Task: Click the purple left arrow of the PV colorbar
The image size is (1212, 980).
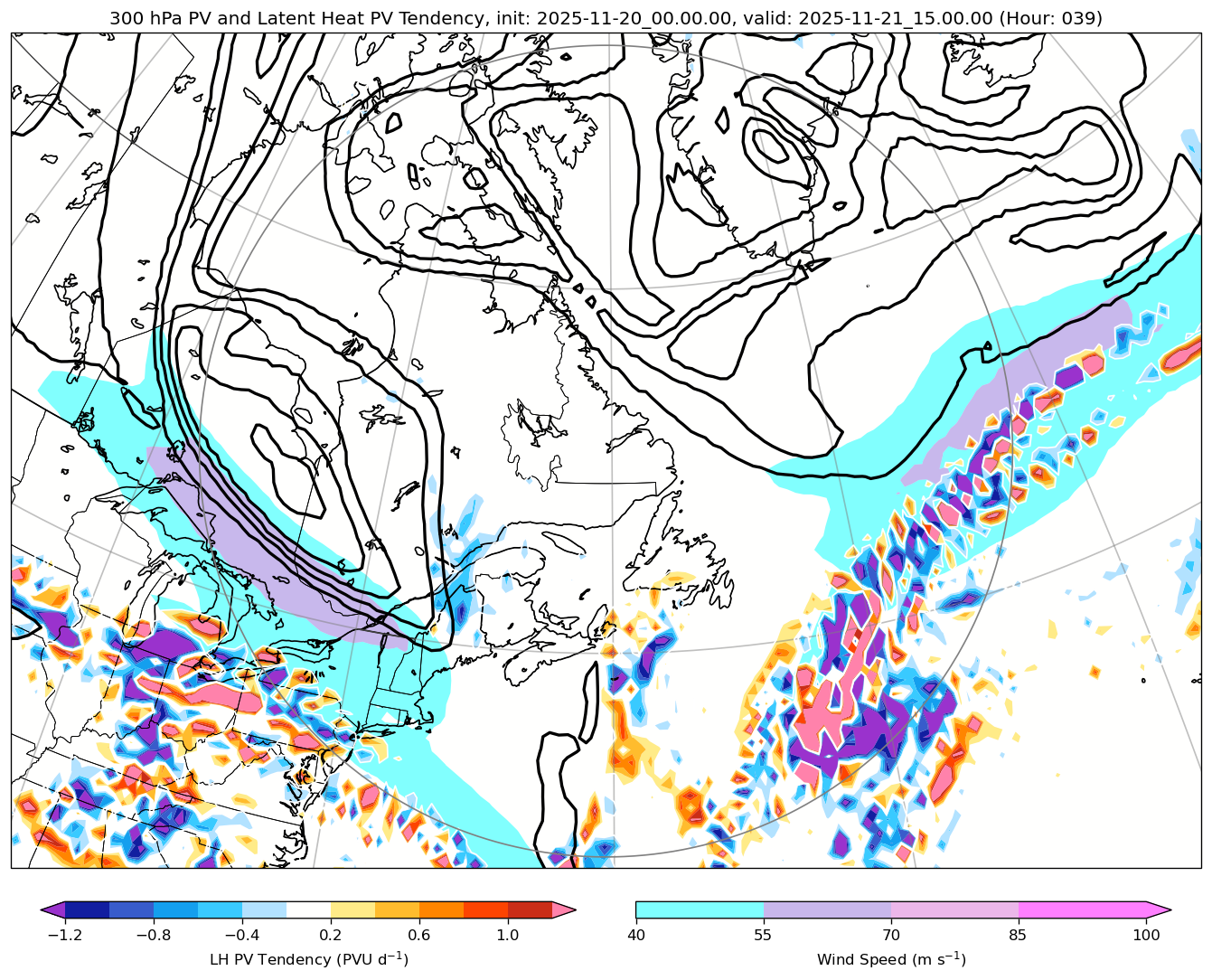Action: pyautogui.click(x=54, y=909)
